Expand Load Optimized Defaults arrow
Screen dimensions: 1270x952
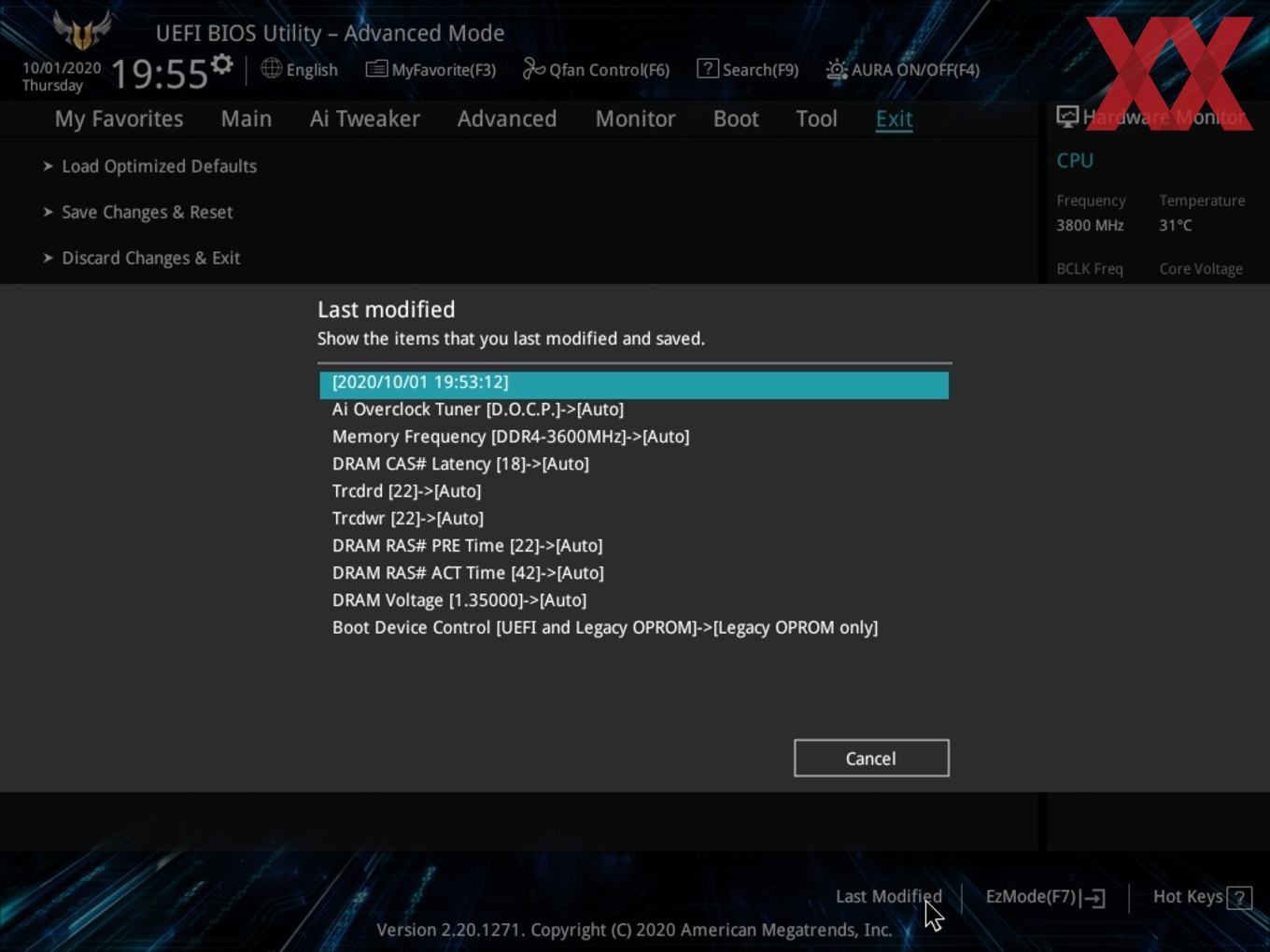(48, 166)
